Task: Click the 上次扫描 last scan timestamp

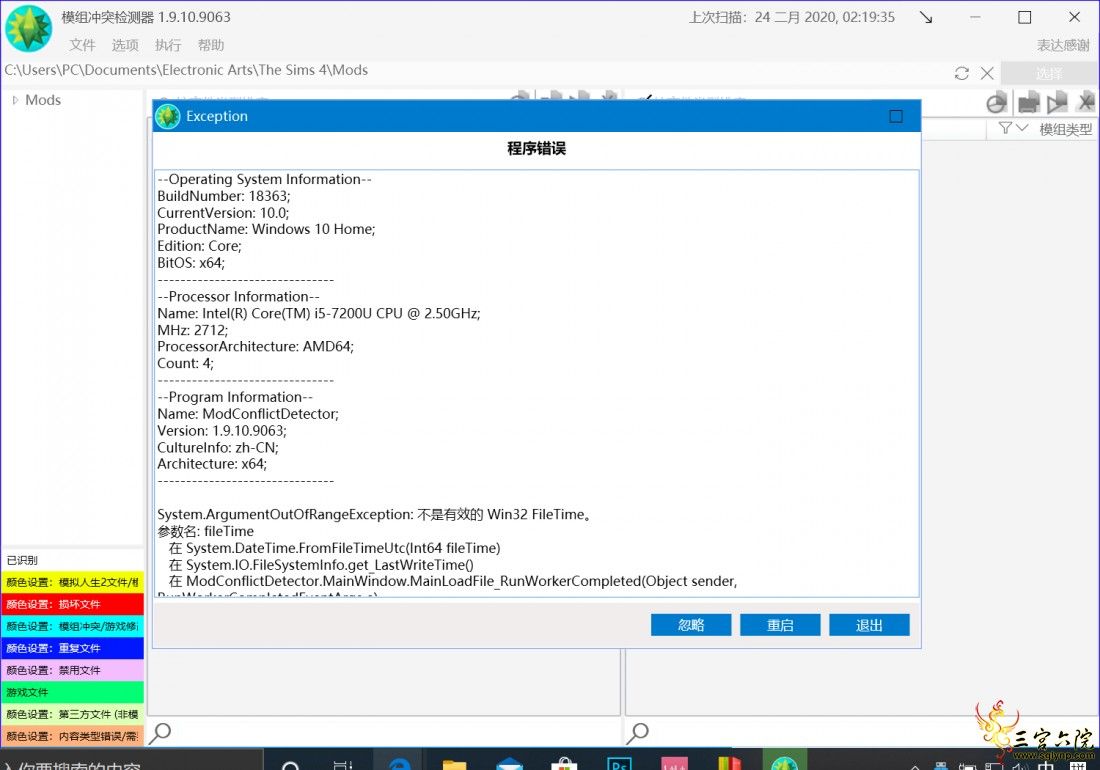Action: point(792,18)
